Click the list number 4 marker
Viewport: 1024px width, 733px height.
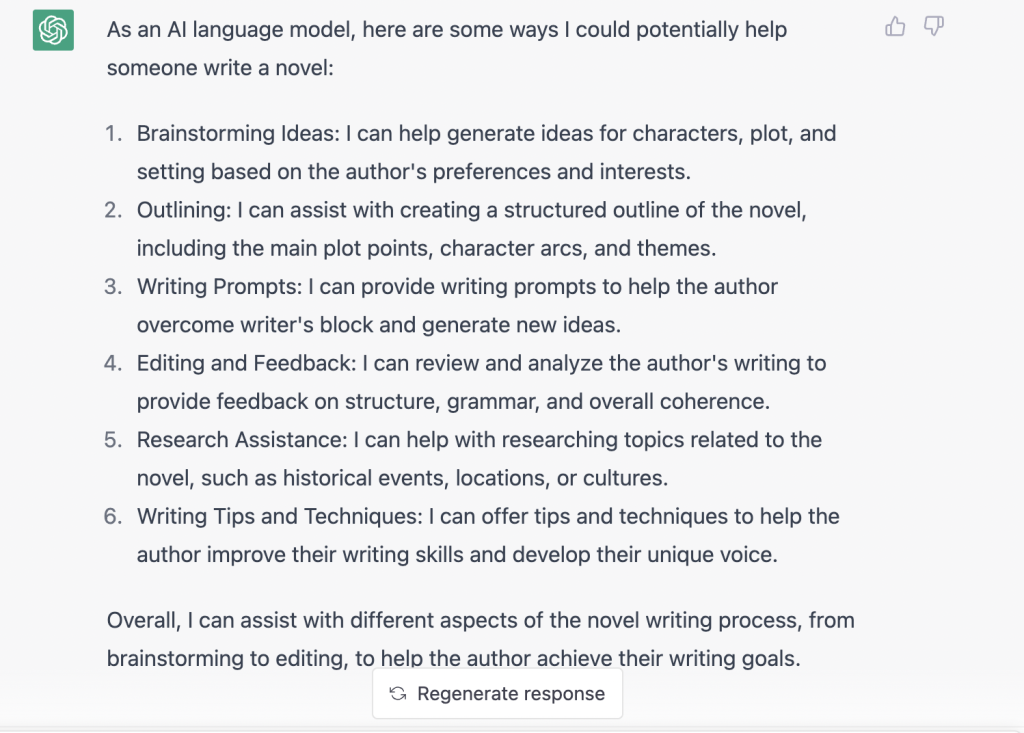pos(113,363)
